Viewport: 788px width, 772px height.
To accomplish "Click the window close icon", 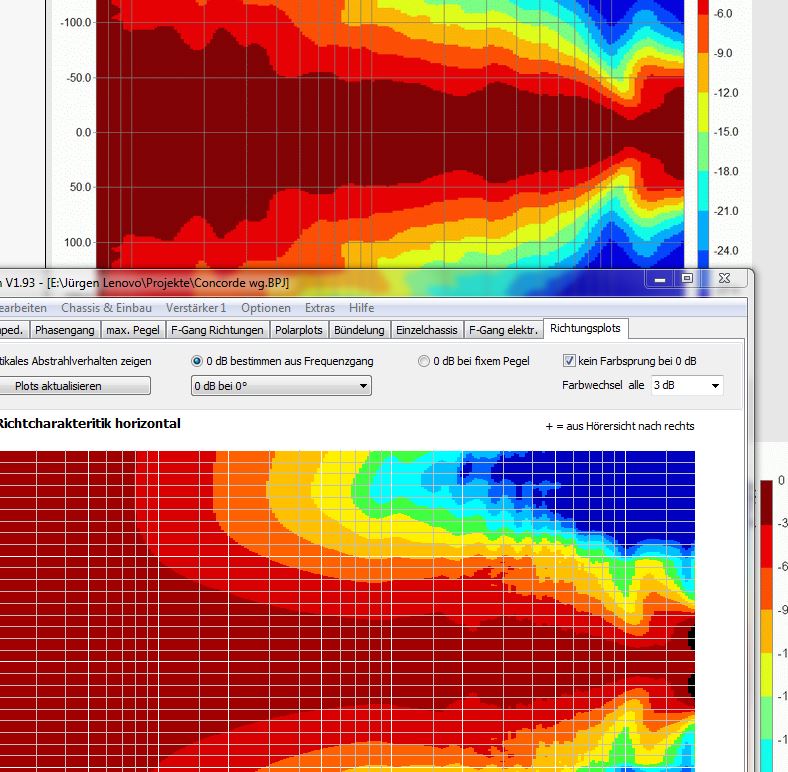I will pos(724,279).
